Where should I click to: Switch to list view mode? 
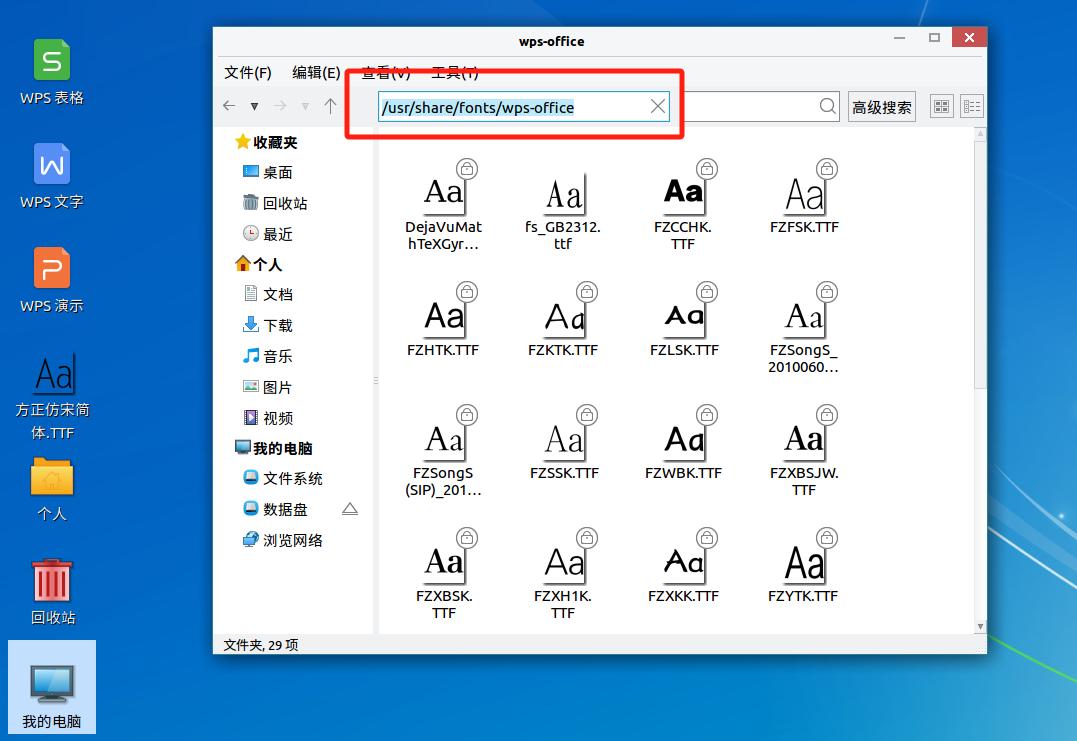pyautogui.click(x=971, y=106)
